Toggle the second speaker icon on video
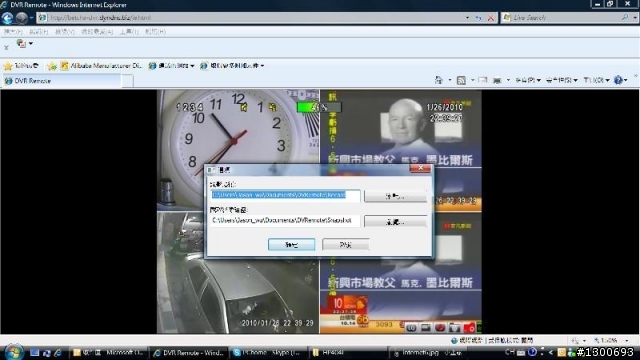The width and height of the screenshot is (640, 360). tap(273, 107)
